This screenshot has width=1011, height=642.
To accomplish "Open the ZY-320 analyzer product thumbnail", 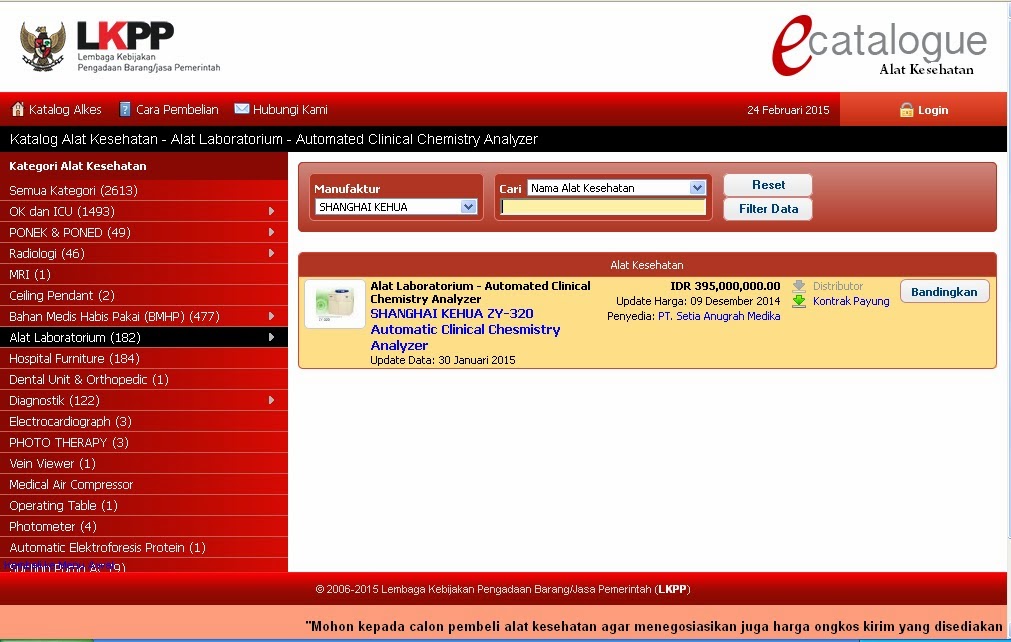I will click(335, 304).
